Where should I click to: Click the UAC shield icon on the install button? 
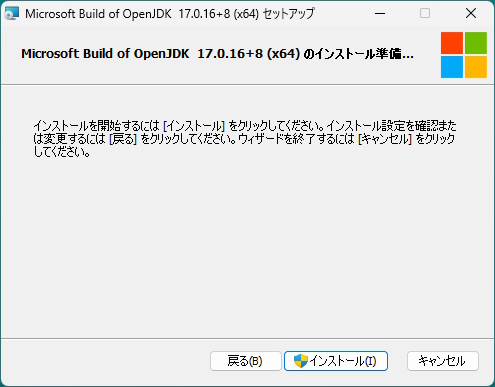click(x=301, y=361)
